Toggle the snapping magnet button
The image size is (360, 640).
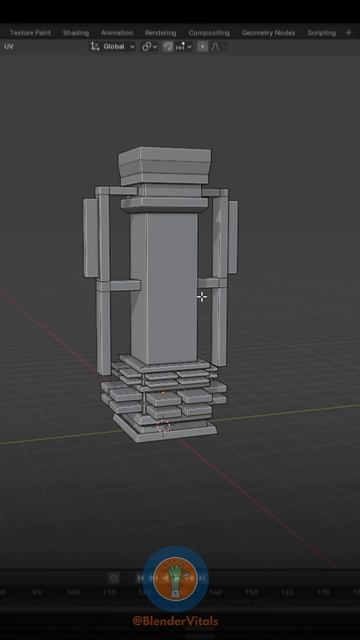point(167,47)
